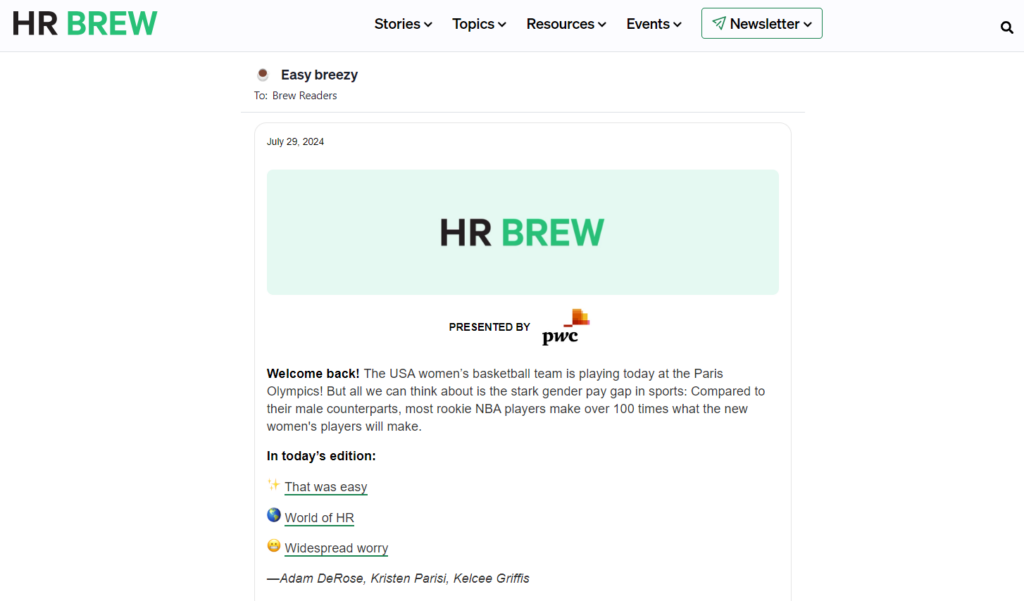This screenshot has height=601, width=1024.
Task: Click the In today's edition heading
Action: coord(321,456)
